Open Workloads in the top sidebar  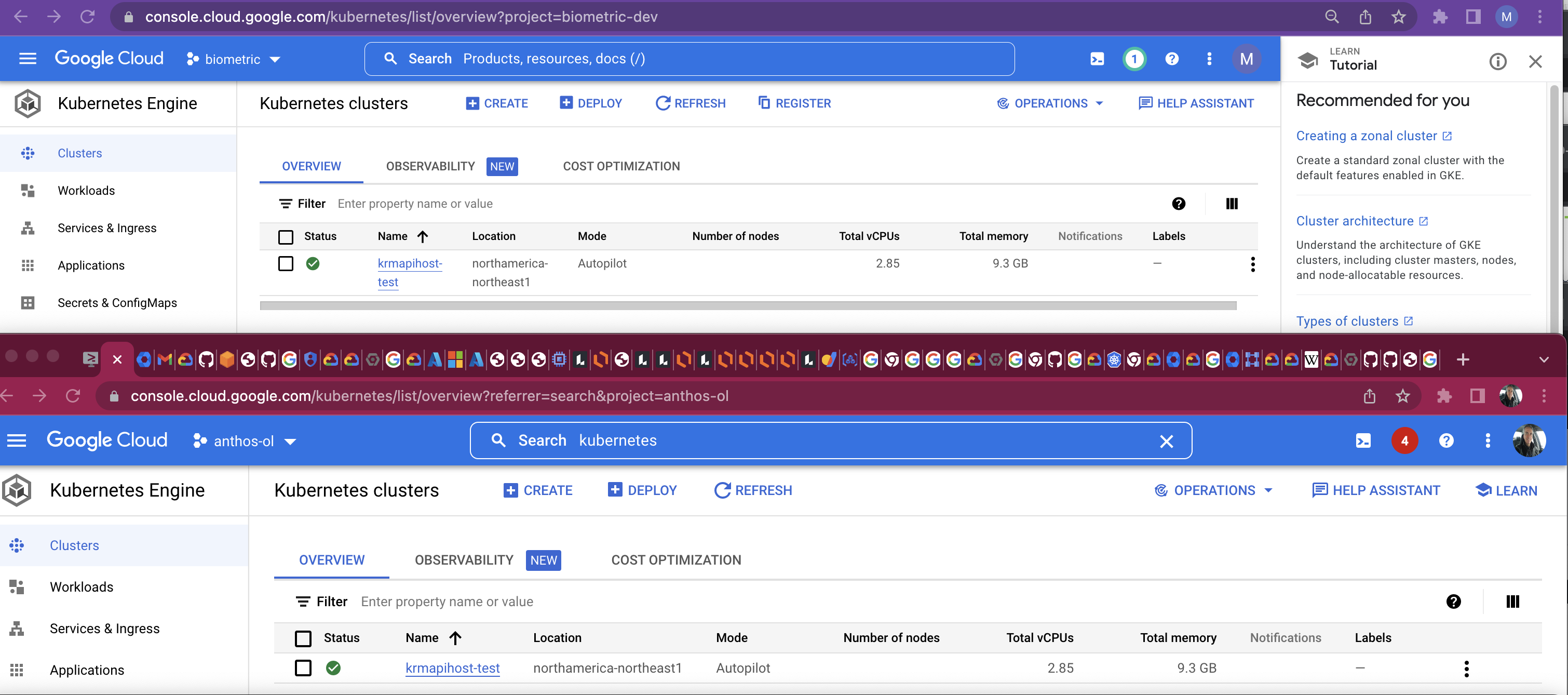86,191
